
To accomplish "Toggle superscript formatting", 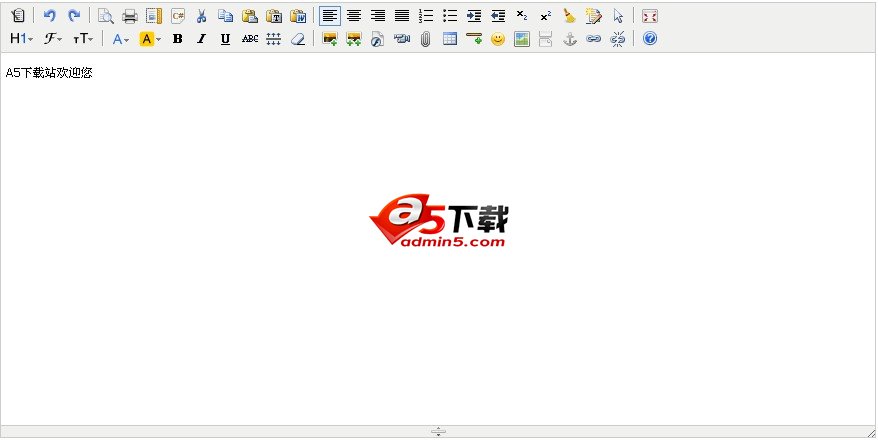I will coord(546,16).
